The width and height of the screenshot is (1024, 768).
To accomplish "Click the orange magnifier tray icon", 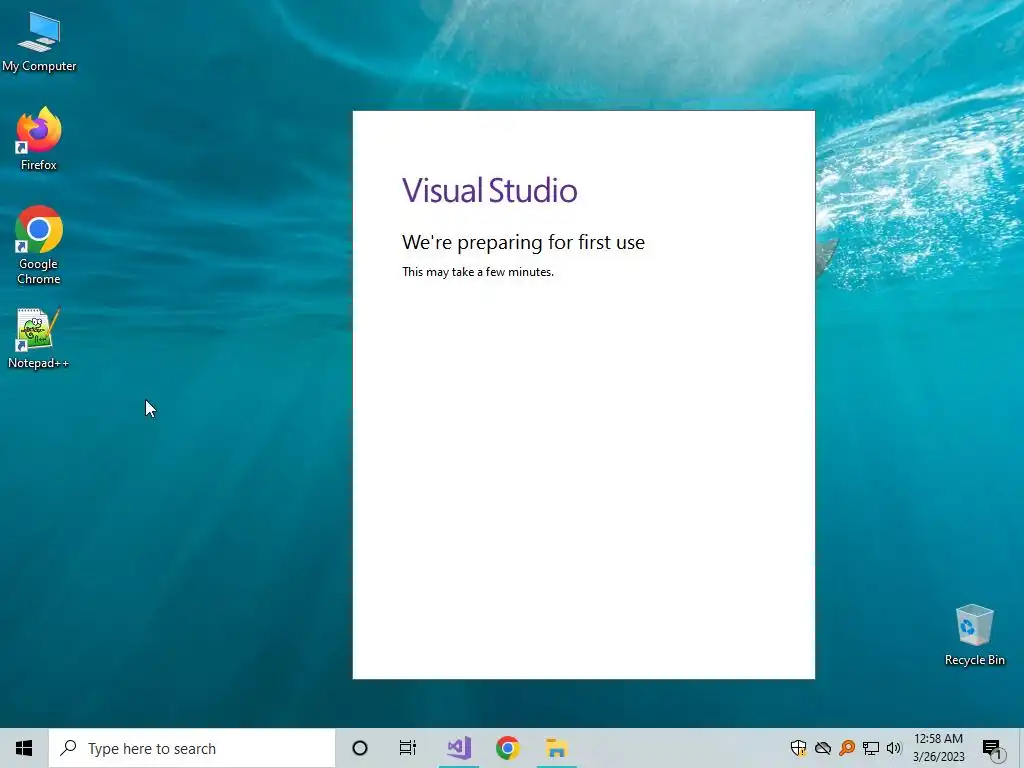I will pyautogui.click(x=847, y=748).
